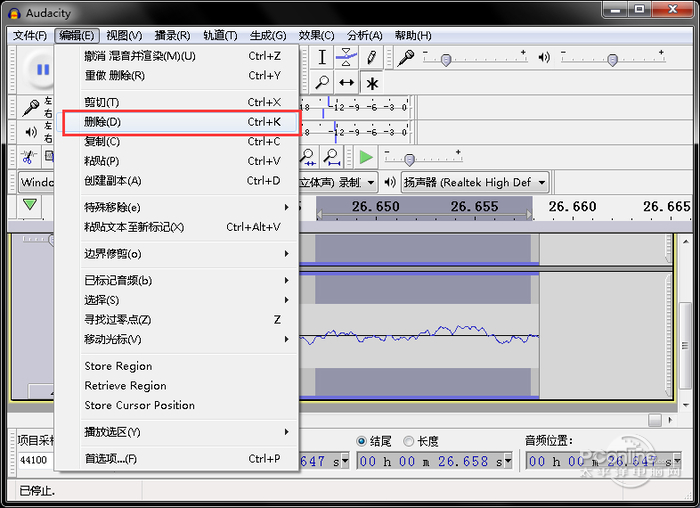Viewport: 700px width, 508px height.
Task: Open the Windows audio host dropdown
Action: (36, 182)
